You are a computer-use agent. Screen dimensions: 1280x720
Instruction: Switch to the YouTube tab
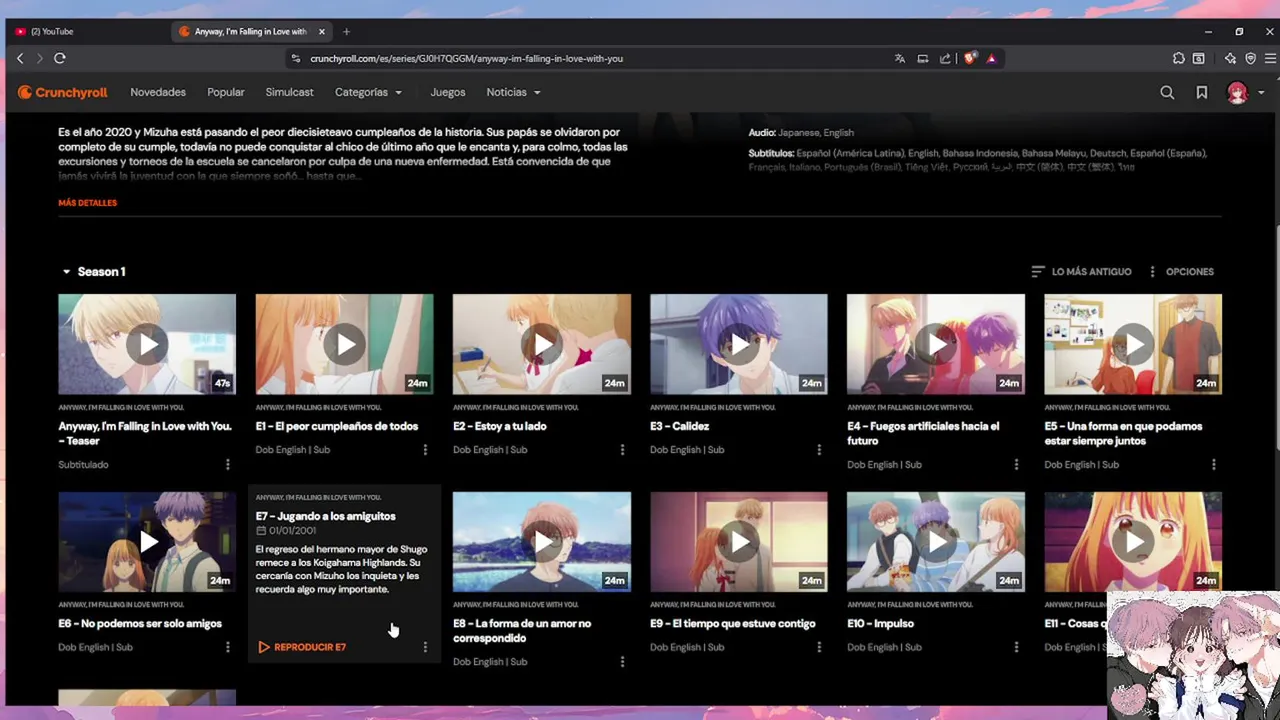(x=88, y=31)
